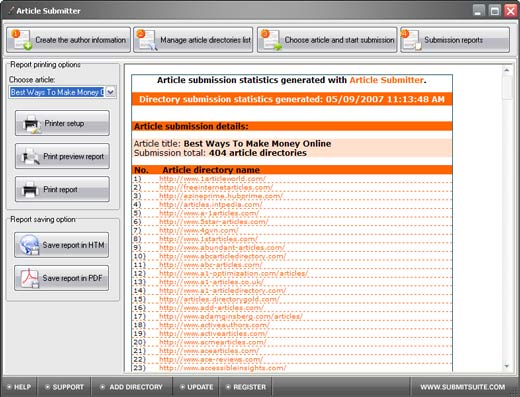This screenshot has height=397, width=520.
Task: Open the freeinternetarticles.com directory link
Action: (x=216, y=187)
